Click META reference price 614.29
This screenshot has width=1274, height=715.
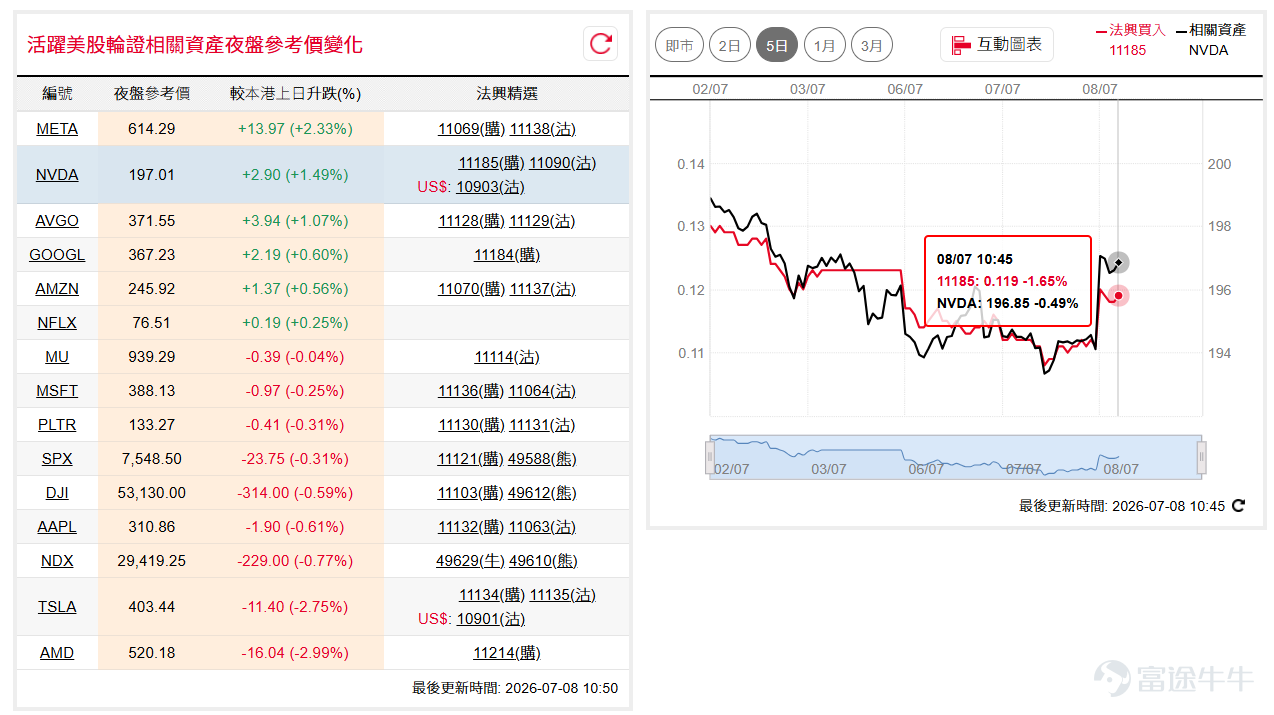coord(152,129)
